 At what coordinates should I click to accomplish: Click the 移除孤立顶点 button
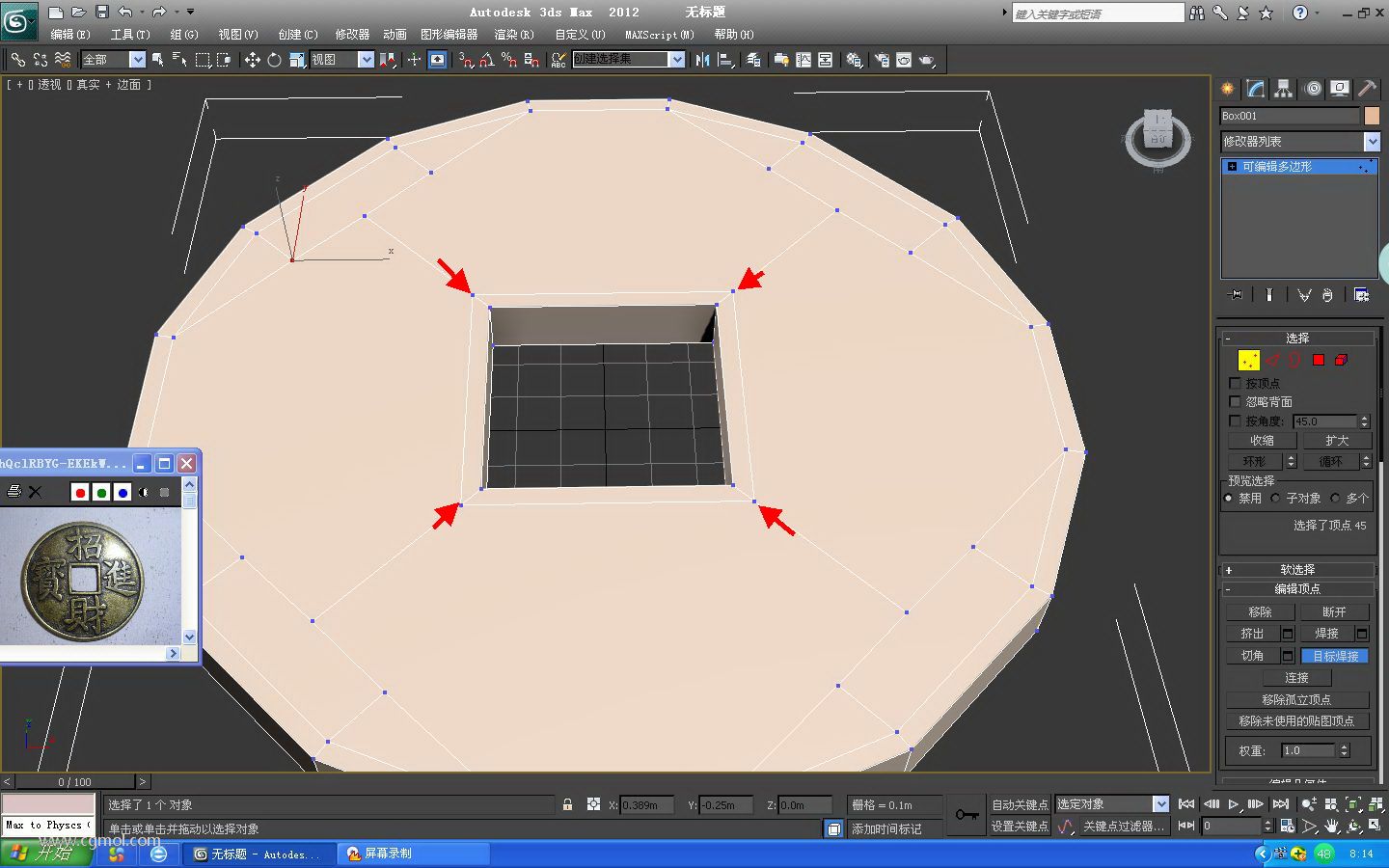click(1297, 699)
